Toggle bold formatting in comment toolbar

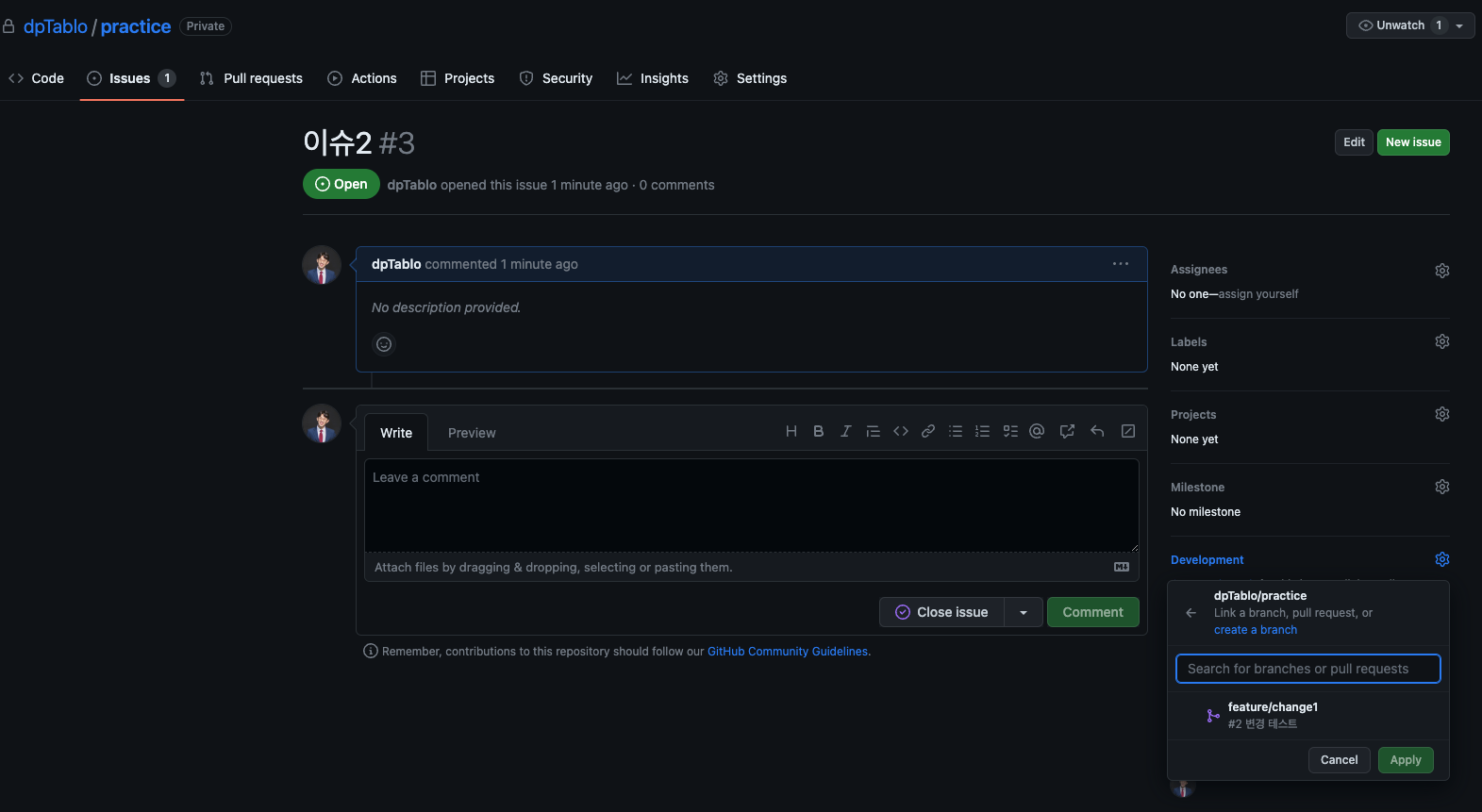tap(819, 432)
